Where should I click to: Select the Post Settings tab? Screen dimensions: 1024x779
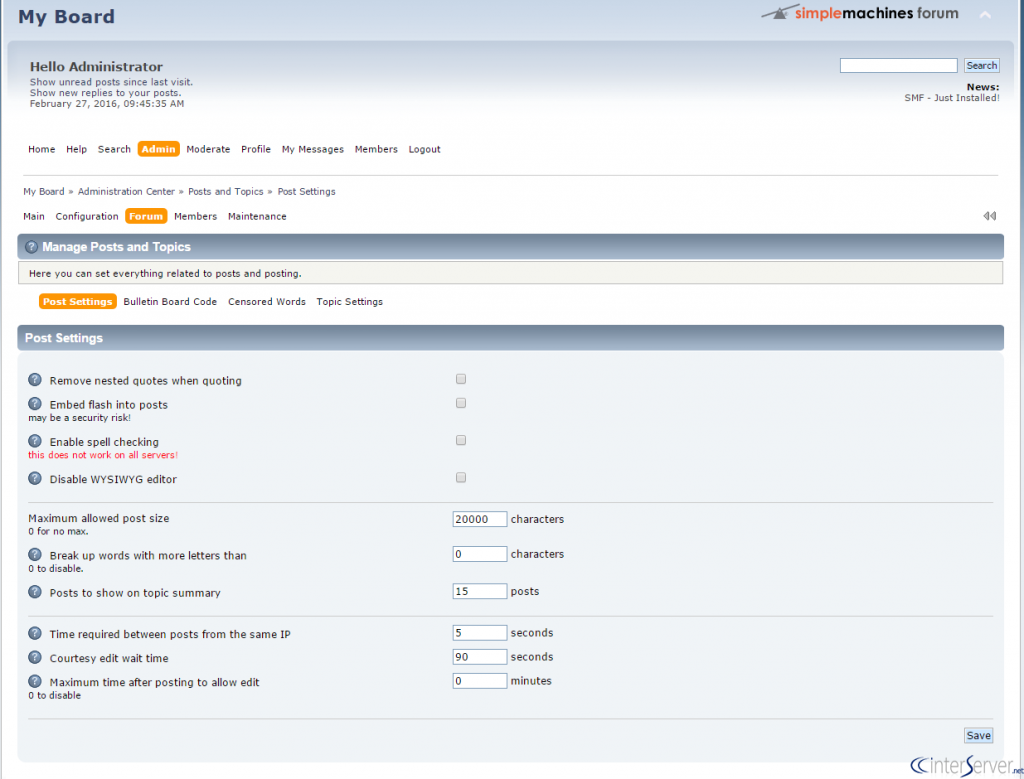coord(78,302)
